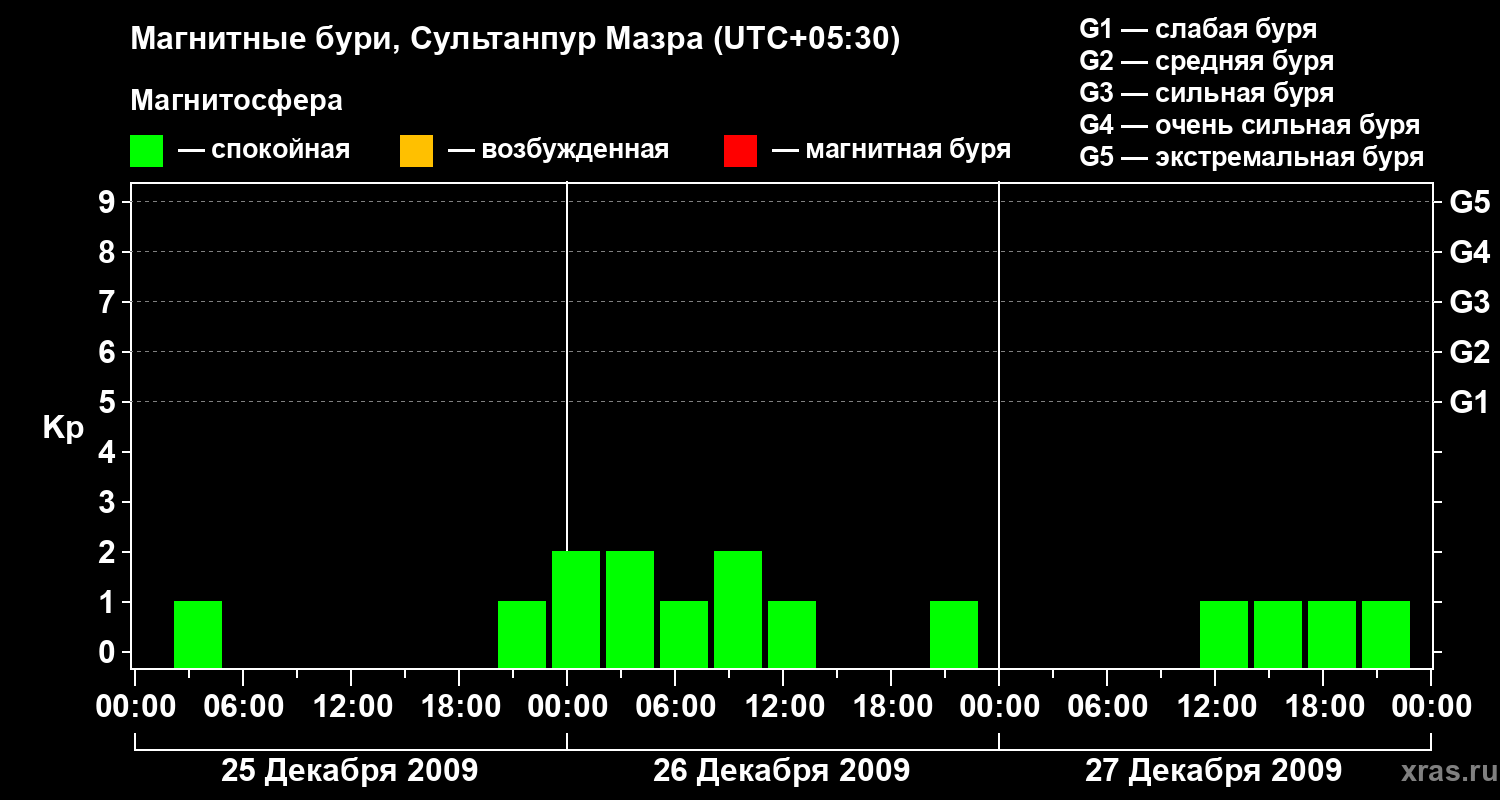Click the final green bar of 27 December
This screenshot has height=800, width=1500.
point(1386,634)
